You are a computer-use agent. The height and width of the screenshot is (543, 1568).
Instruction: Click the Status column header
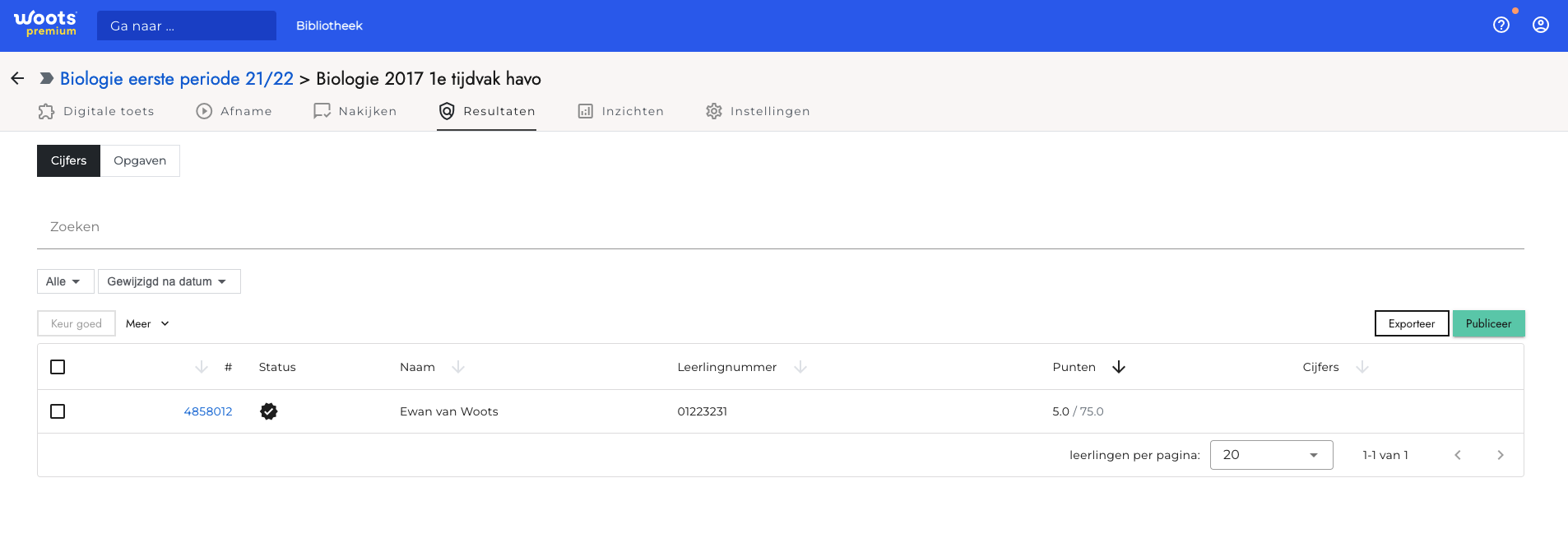[x=277, y=367]
